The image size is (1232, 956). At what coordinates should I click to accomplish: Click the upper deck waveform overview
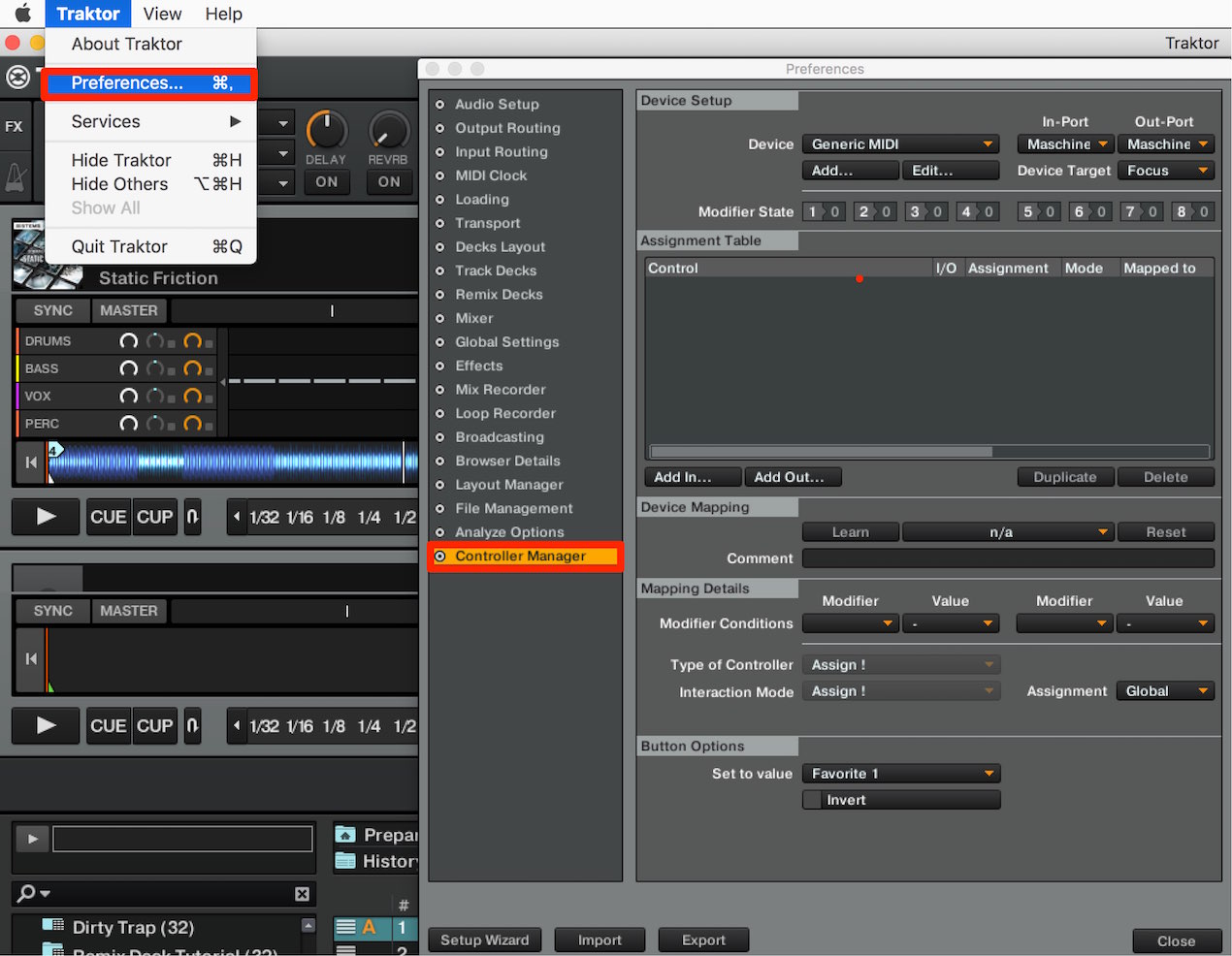point(233,462)
